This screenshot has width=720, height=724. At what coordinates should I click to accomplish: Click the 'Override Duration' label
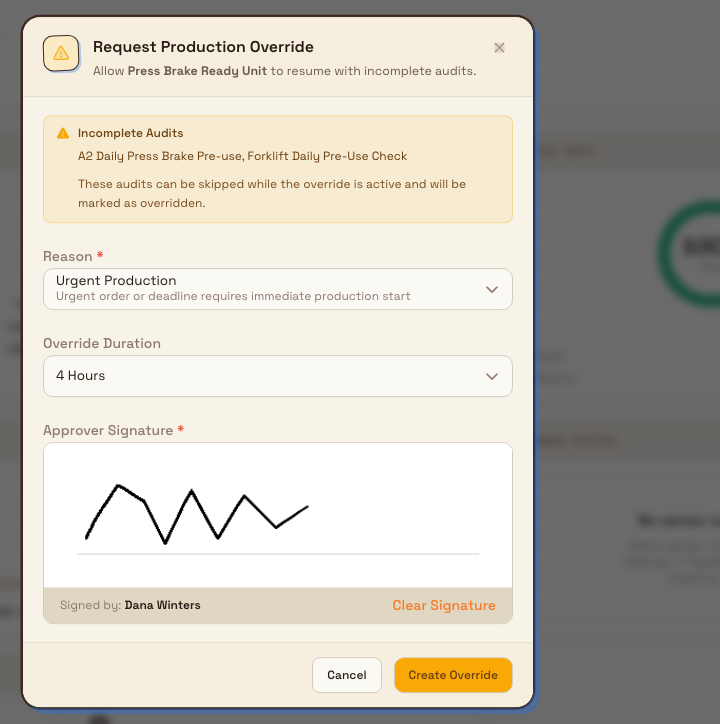(102, 343)
